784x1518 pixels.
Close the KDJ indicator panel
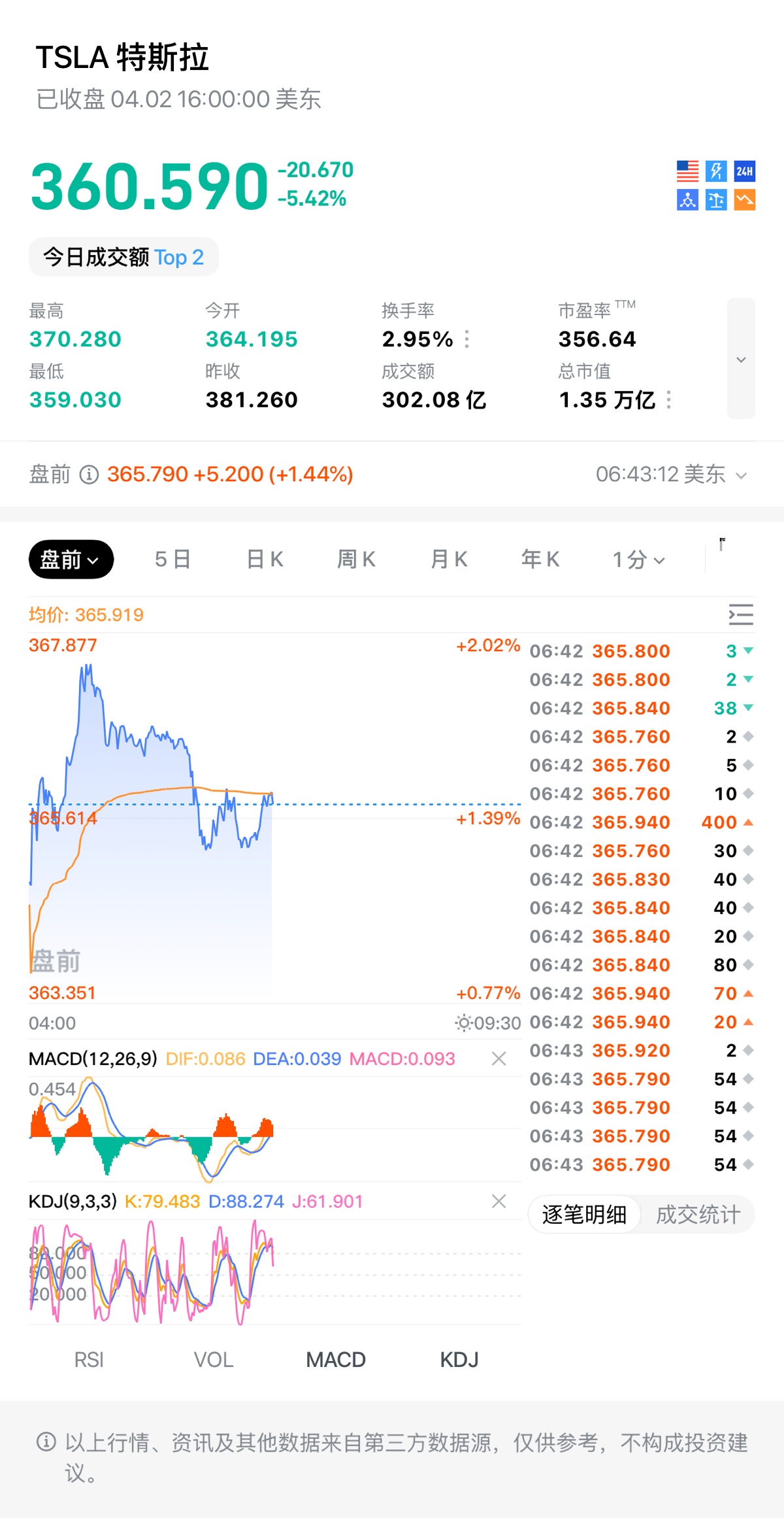498,1201
